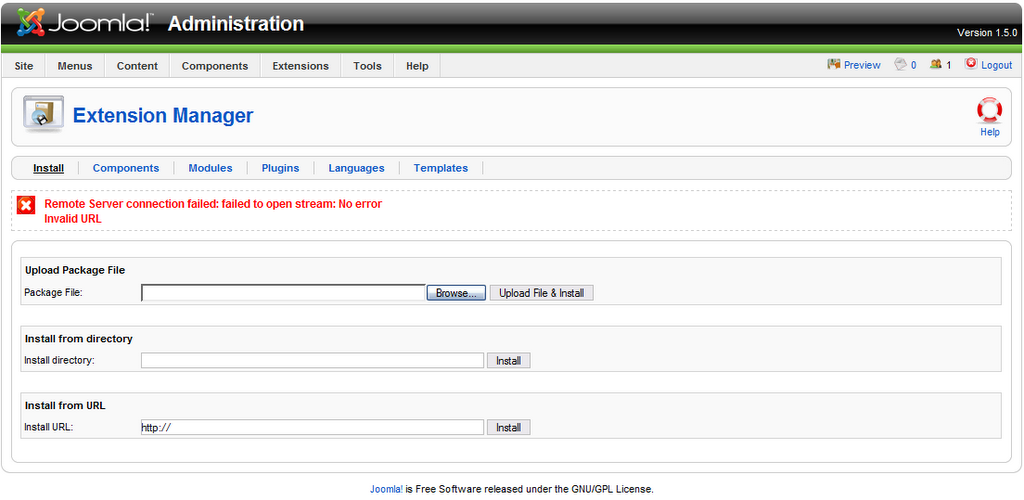The height and width of the screenshot is (500, 1024).
Task: Click the Preview icon in the top bar
Action: [833, 65]
